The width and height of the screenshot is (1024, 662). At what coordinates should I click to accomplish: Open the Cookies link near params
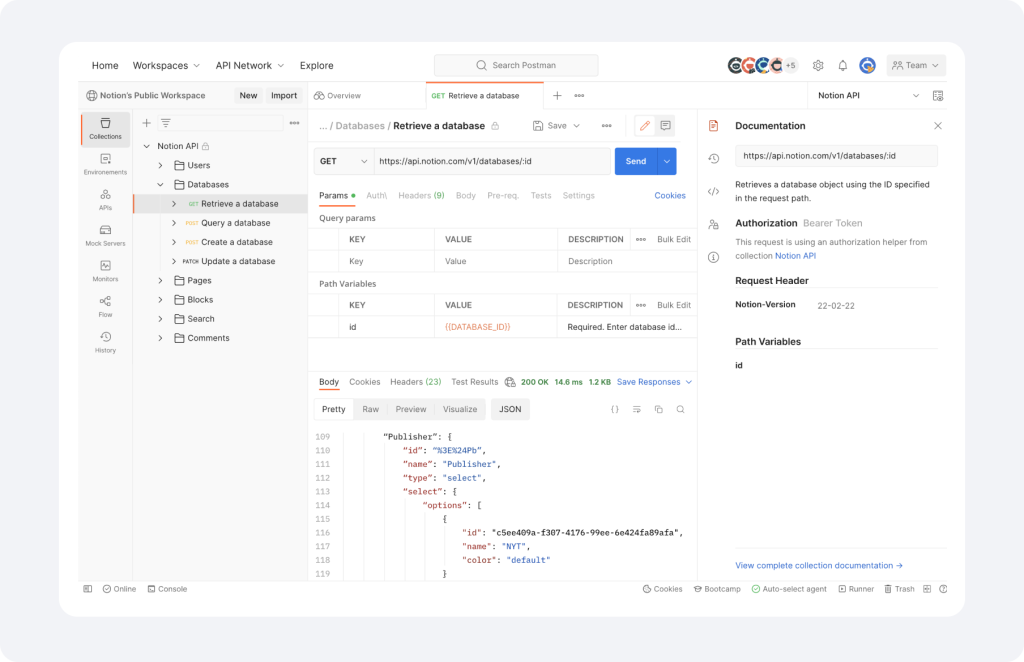(x=670, y=196)
